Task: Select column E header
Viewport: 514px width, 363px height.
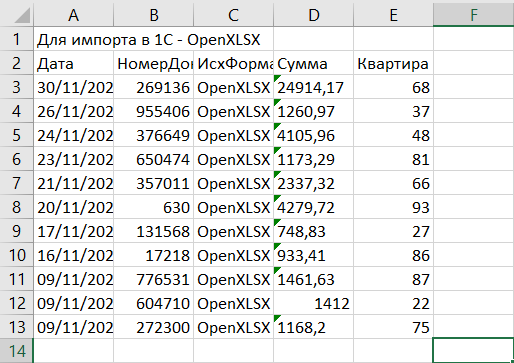Action: click(x=393, y=15)
